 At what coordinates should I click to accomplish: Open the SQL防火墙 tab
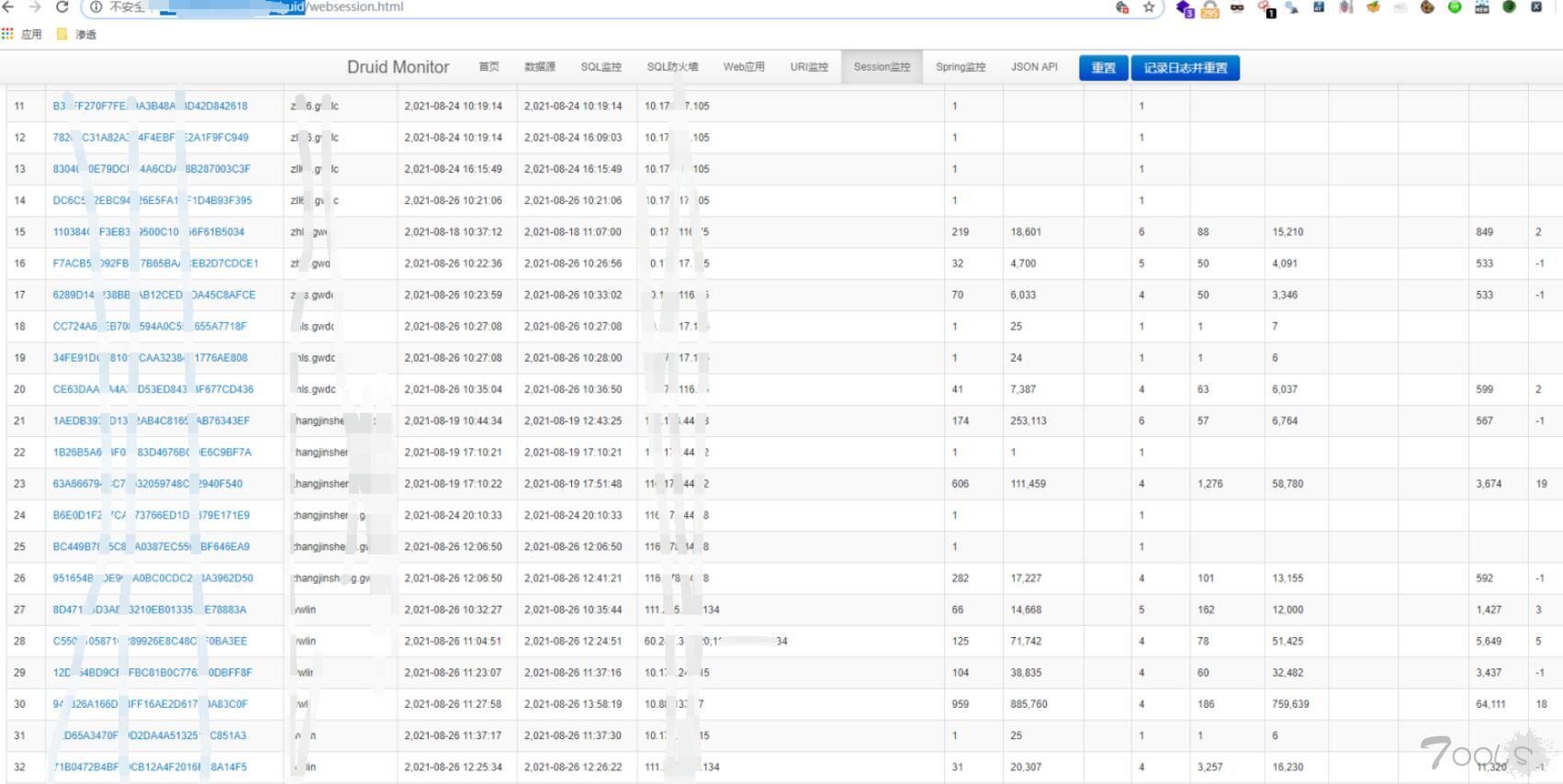[672, 67]
